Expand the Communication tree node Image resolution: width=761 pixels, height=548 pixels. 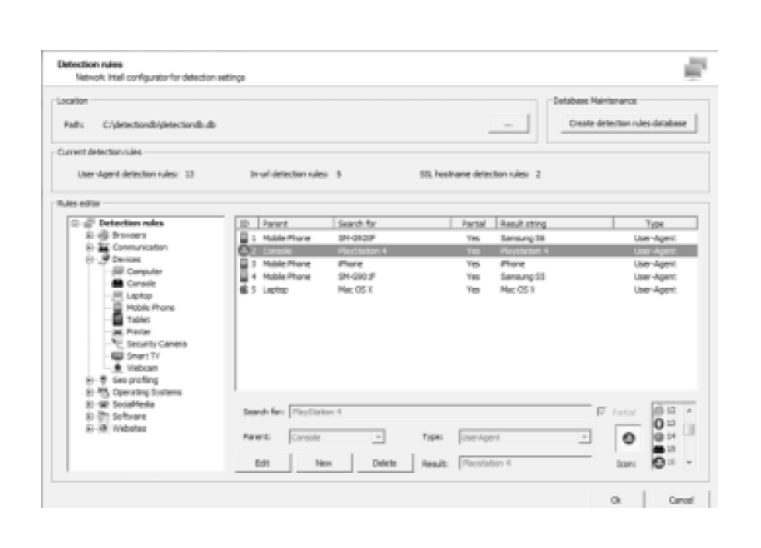89,248
